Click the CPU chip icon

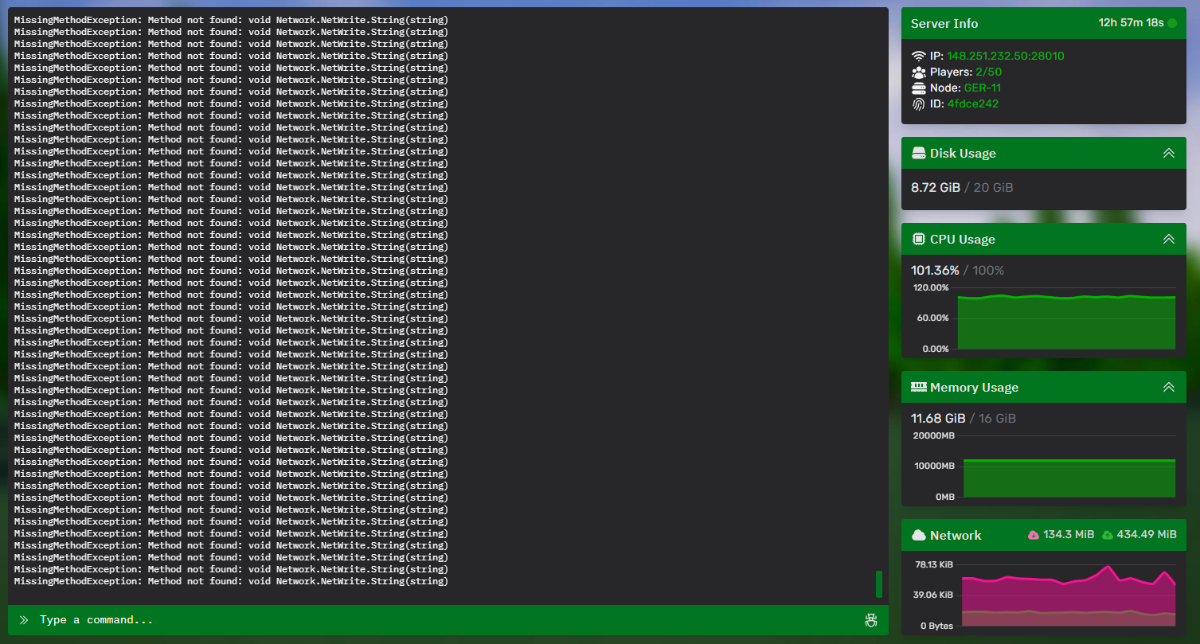(918, 240)
